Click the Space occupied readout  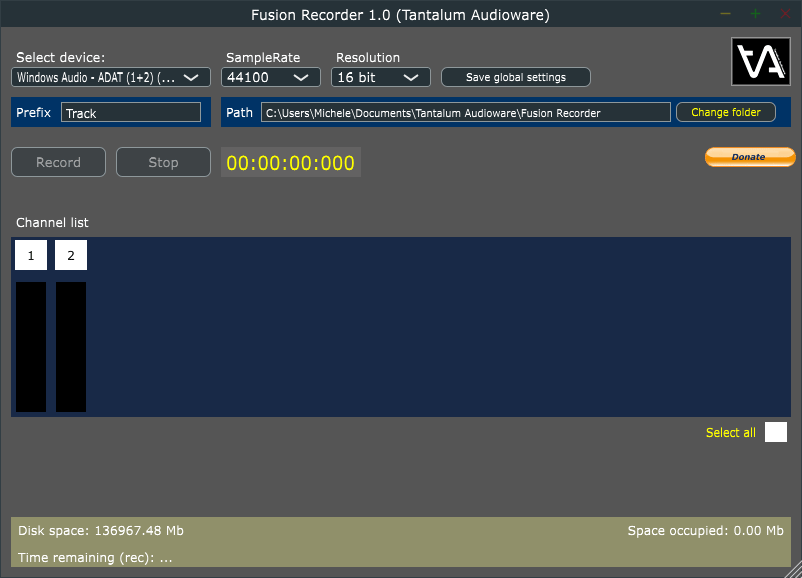tap(705, 530)
